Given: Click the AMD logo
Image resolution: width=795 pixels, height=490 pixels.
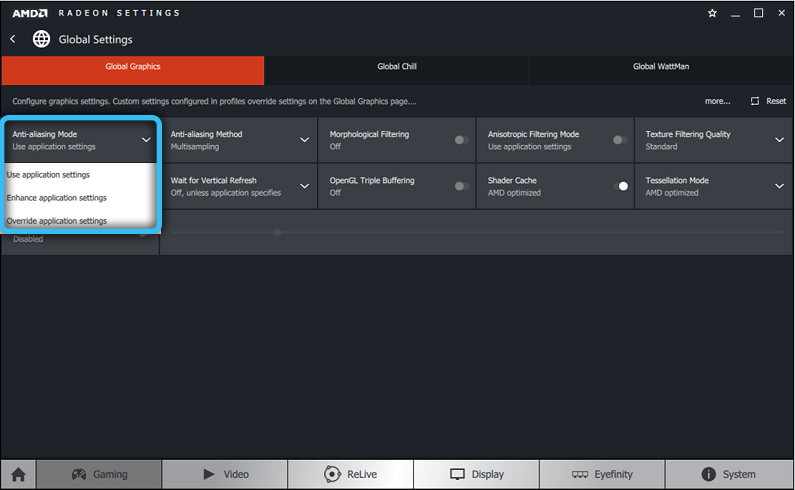Looking at the screenshot, I should pyautogui.click(x=30, y=13).
